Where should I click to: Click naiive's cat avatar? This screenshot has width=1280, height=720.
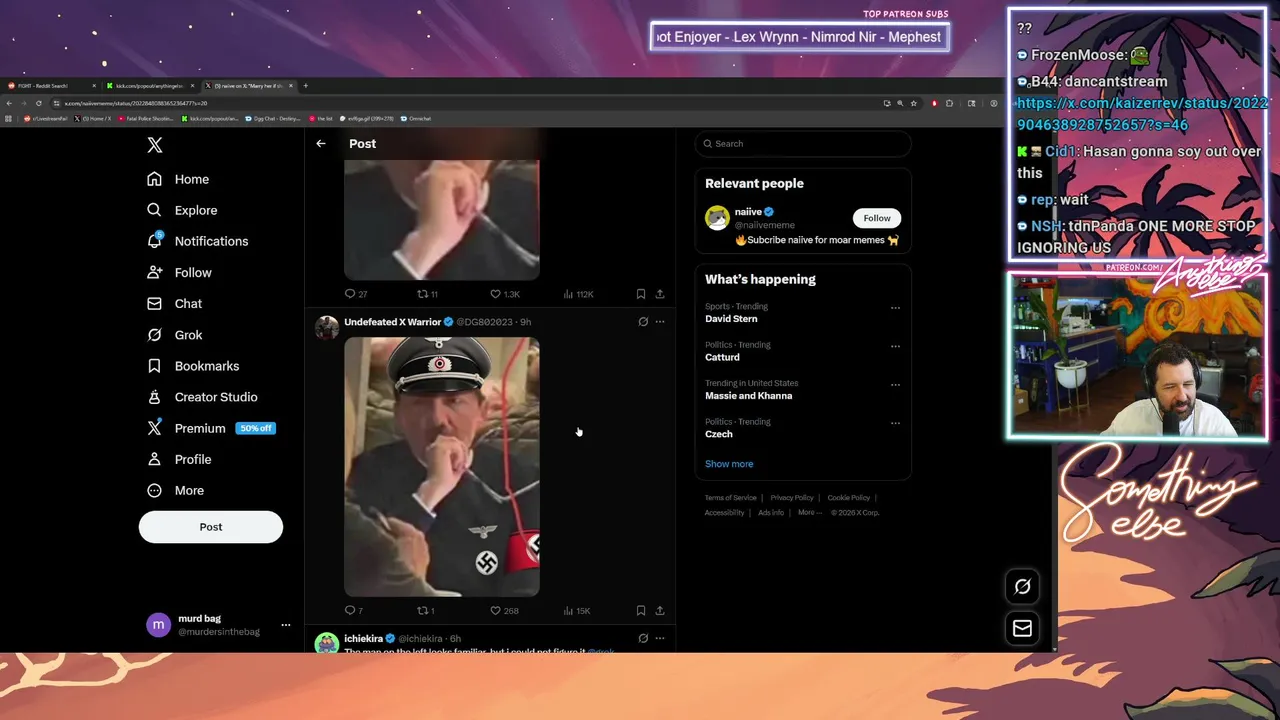pyautogui.click(x=717, y=218)
